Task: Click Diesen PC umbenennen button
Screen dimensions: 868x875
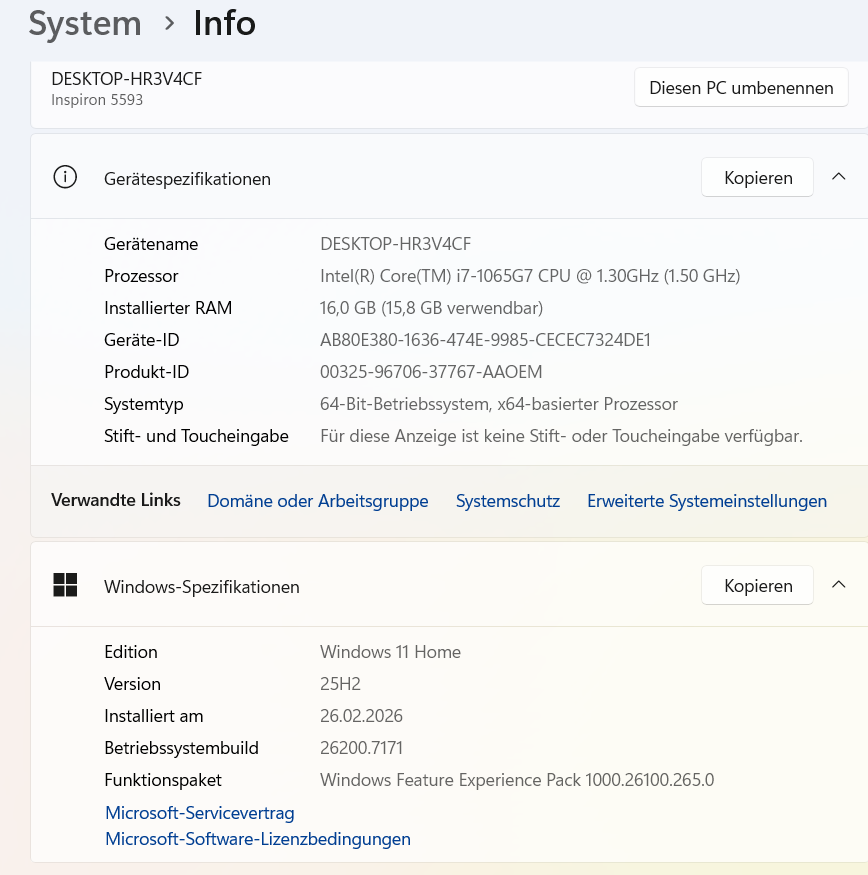Action: (741, 88)
